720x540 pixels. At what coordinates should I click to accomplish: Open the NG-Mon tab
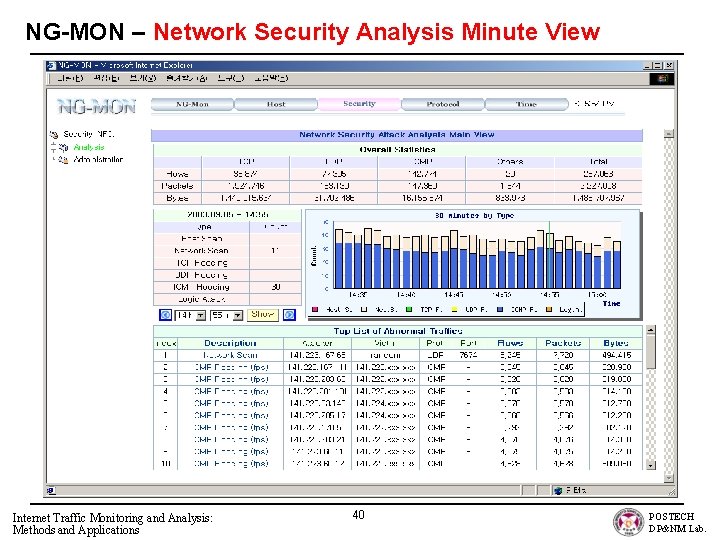pyautogui.click(x=192, y=105)
